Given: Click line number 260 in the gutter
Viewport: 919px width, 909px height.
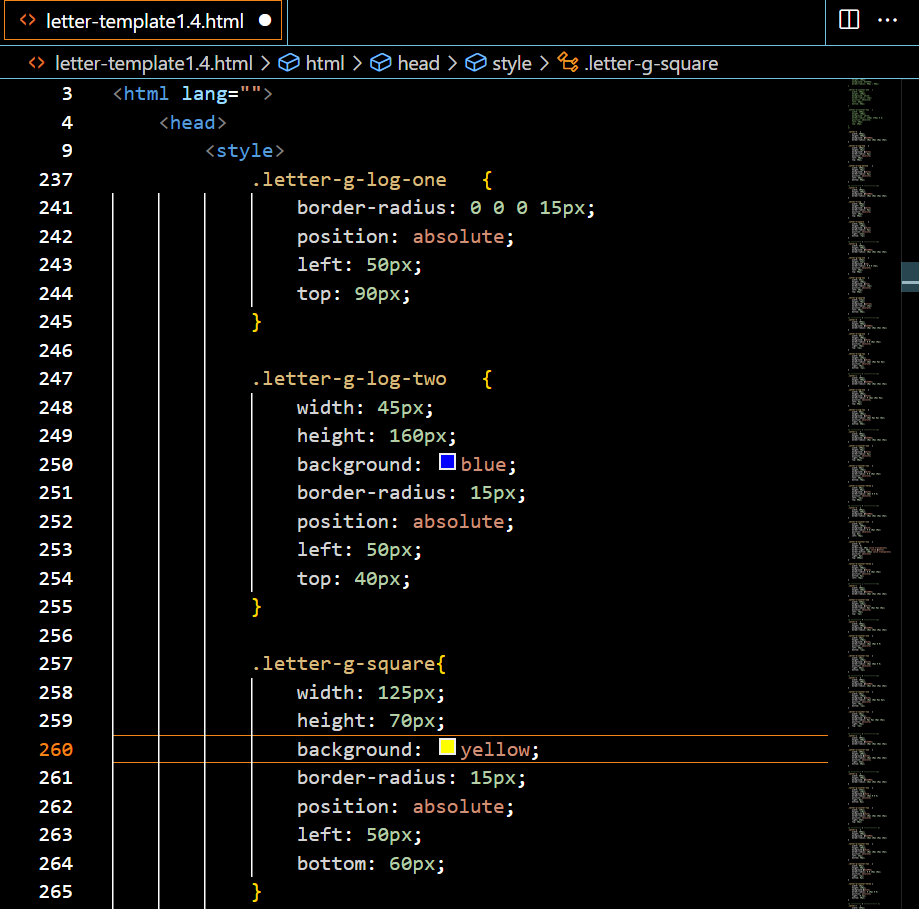Looking at the screenshot, I should [56, 749].
